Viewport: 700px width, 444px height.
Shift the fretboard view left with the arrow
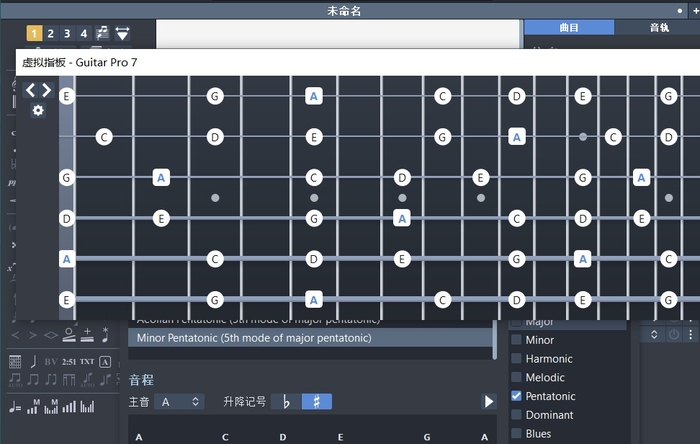coord(30,90)
